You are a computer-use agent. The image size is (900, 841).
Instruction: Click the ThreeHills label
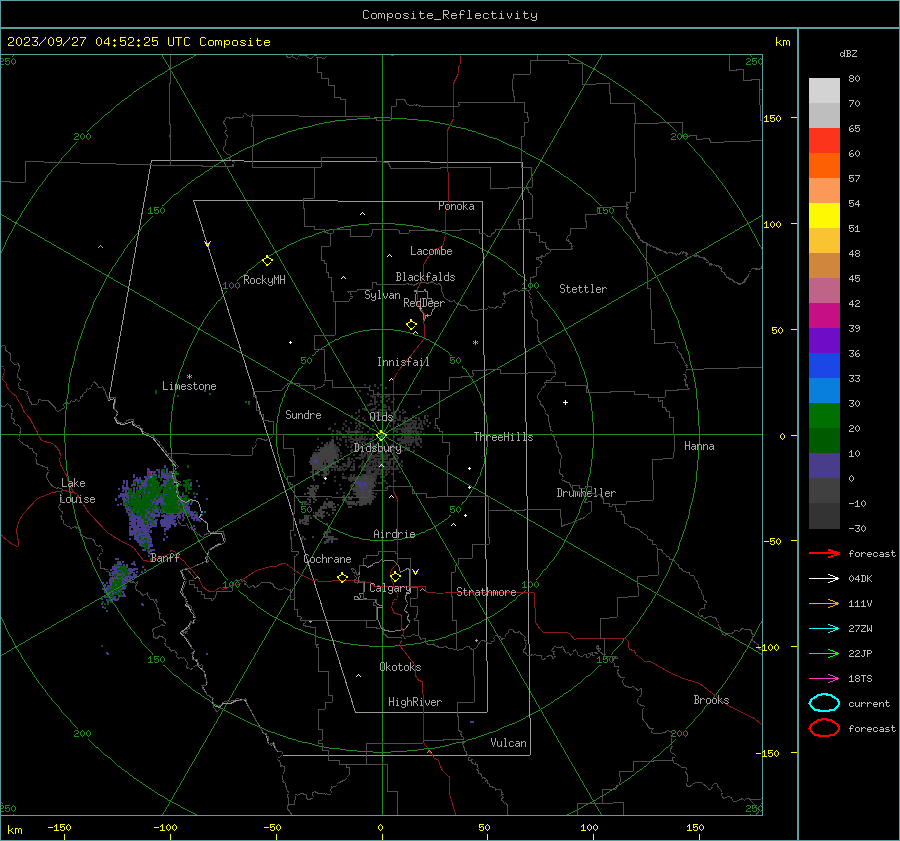[x=503, y=437]
